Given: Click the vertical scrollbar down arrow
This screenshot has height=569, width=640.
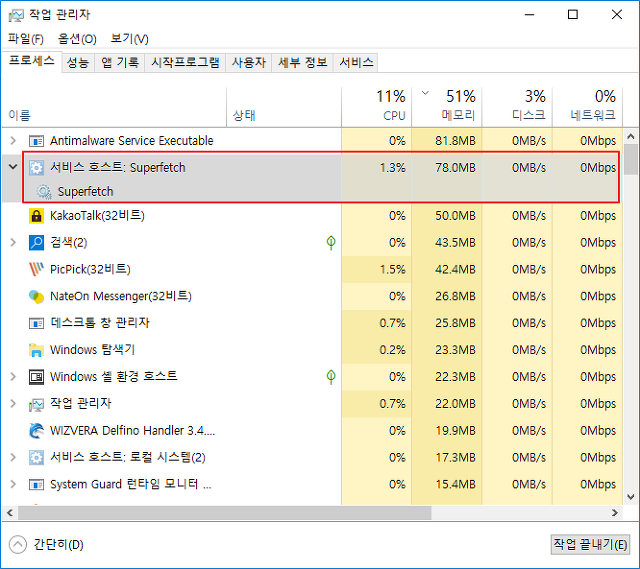Looking at the screenshot, I should (631, 497).
